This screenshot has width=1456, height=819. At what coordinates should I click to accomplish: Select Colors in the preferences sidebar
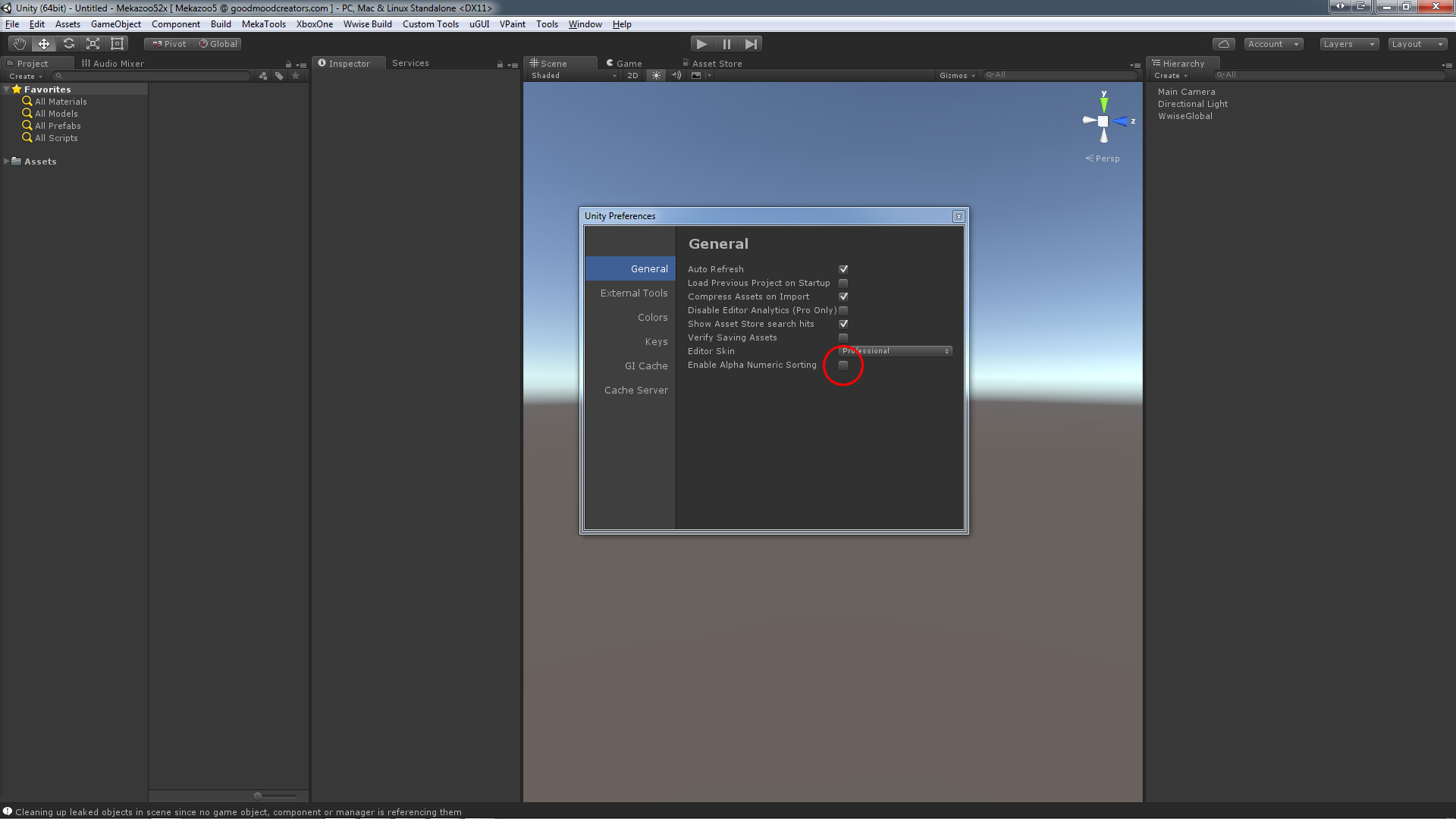point(652,317)
